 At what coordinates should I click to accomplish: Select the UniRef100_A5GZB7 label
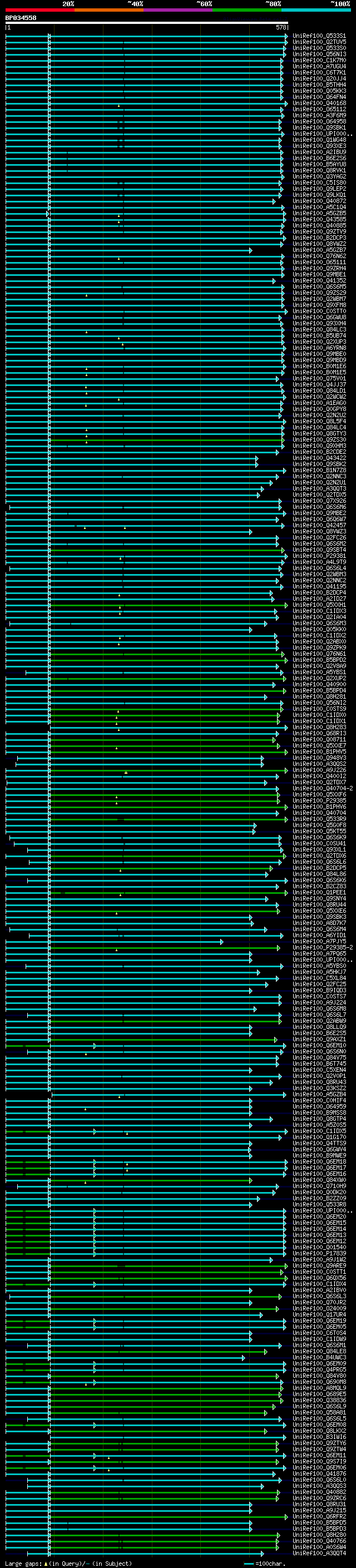(x=319, y=250)
